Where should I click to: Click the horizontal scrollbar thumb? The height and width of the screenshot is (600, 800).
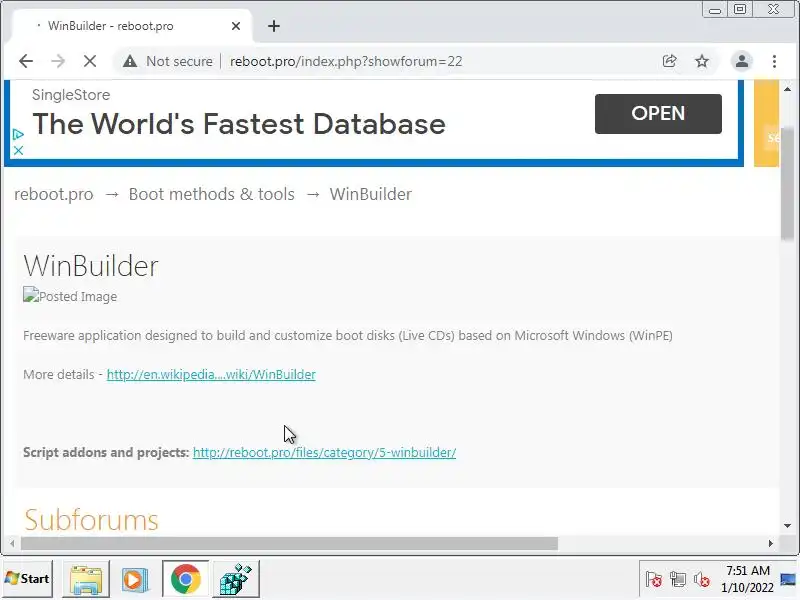(289, 544)
